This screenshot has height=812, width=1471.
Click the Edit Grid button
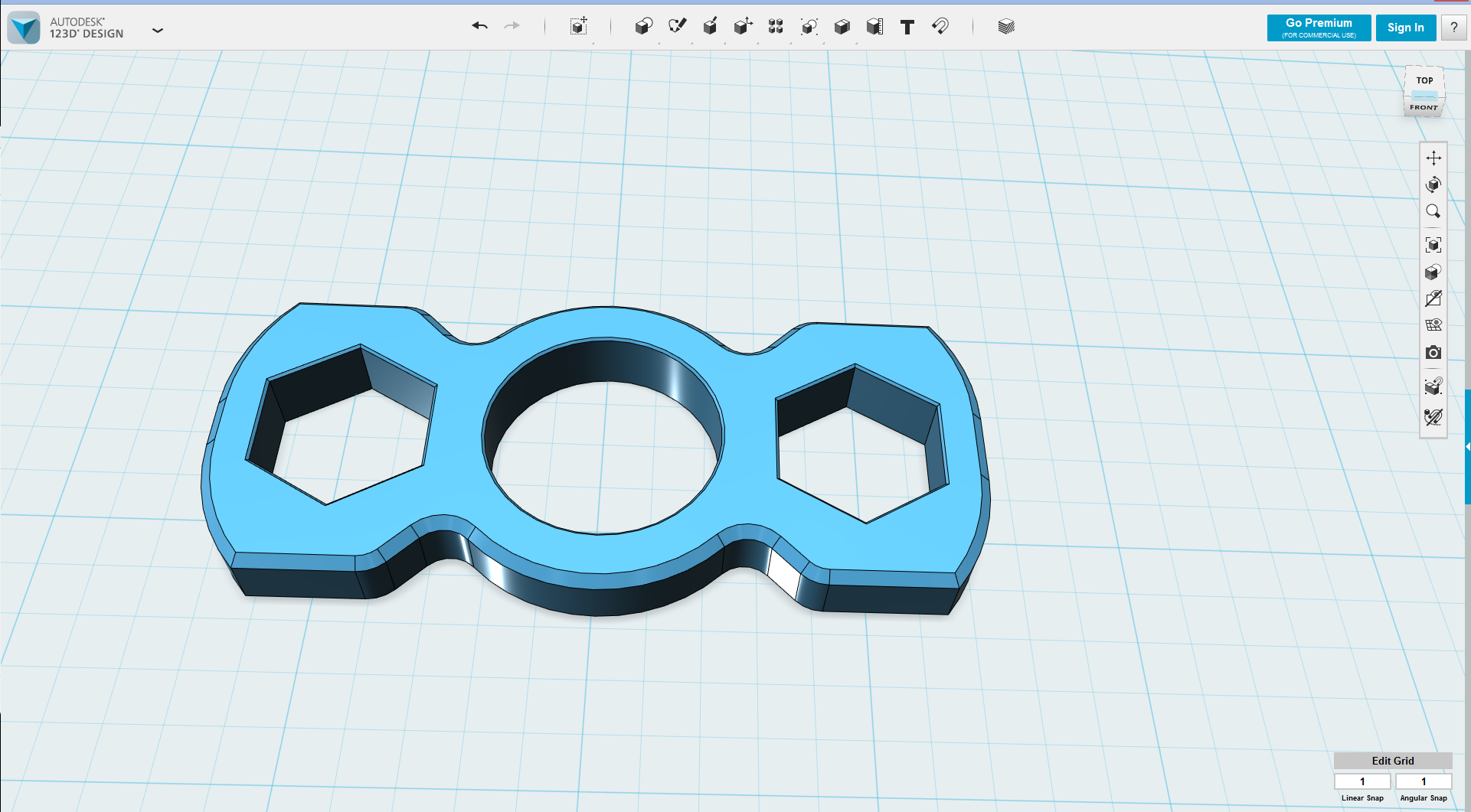point(1393,761)
